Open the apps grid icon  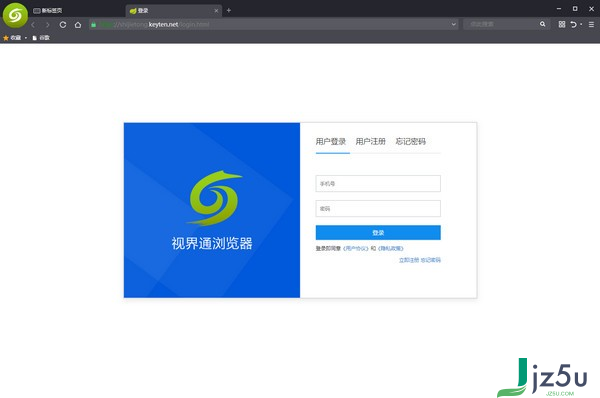coord(561,24)
